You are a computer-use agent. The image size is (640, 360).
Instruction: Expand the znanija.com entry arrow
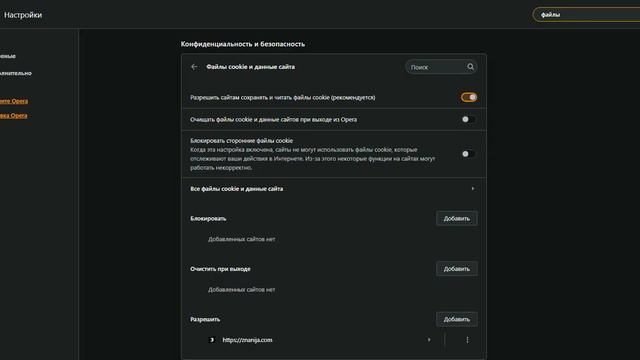click(429, 340)
